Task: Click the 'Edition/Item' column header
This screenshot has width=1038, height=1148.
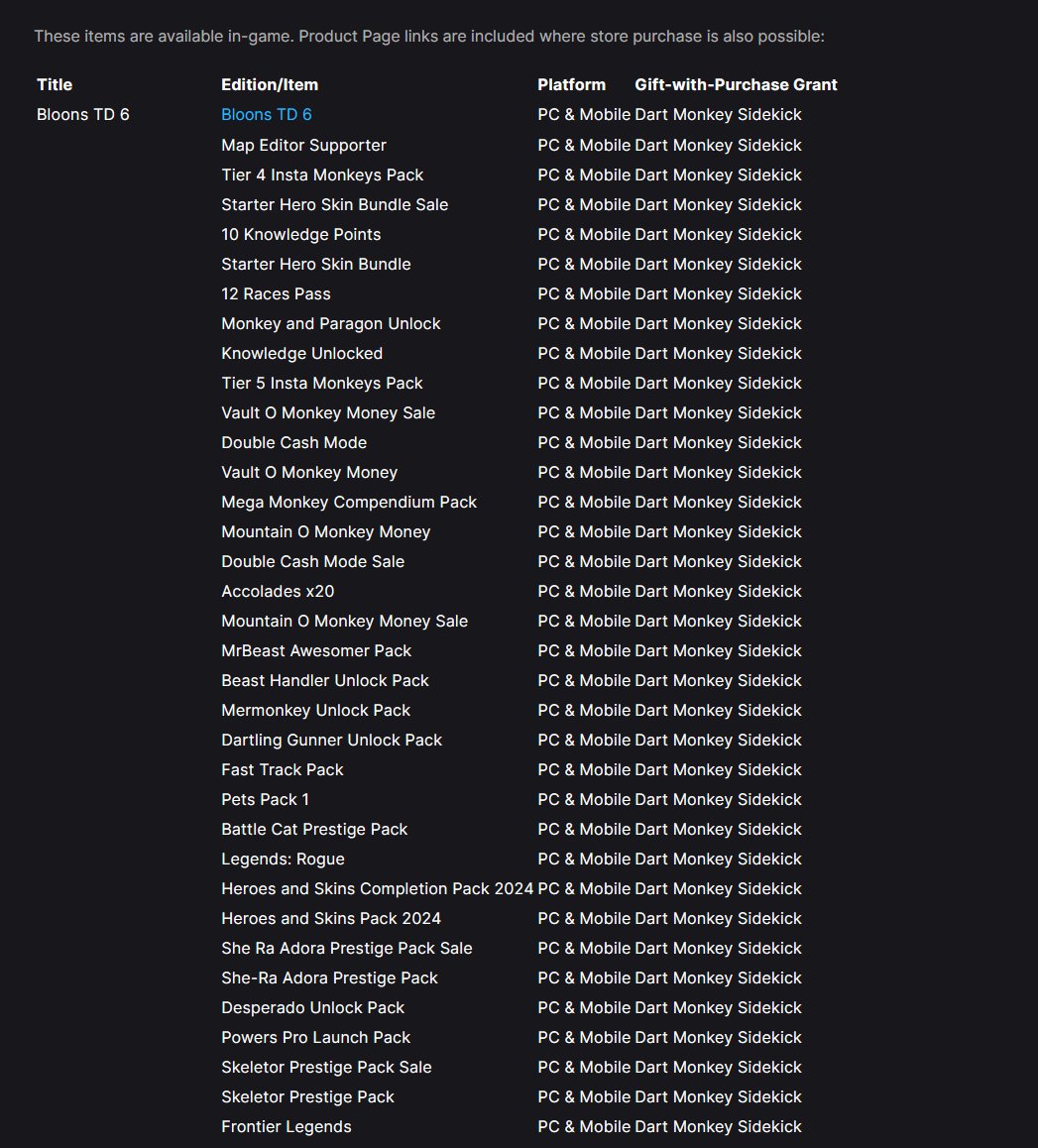Action: click(x=270, y=85)
